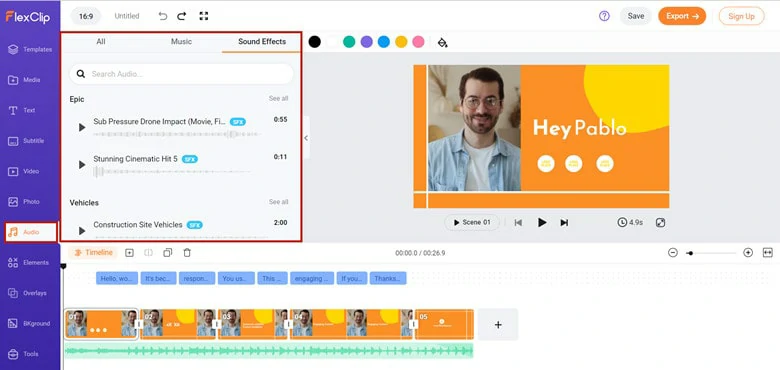Switch to the All audio tab
780x370 pixels.
click(x=101, y=42)
